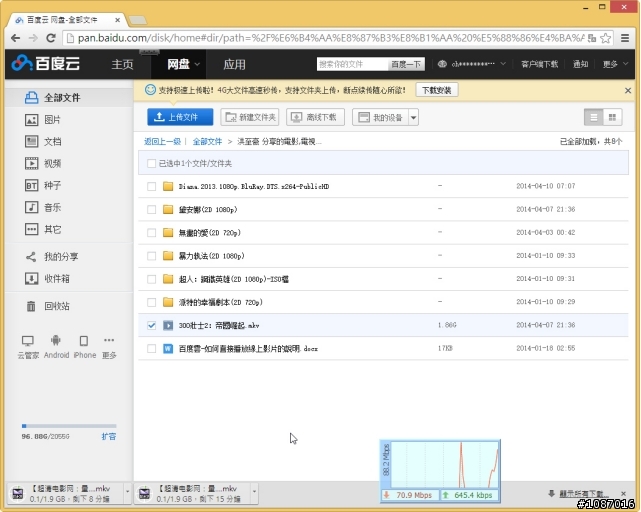The height and width of the screenshot is (512, 641).
Task: Click the iPhone client icon
Action: tap(84, 341)
